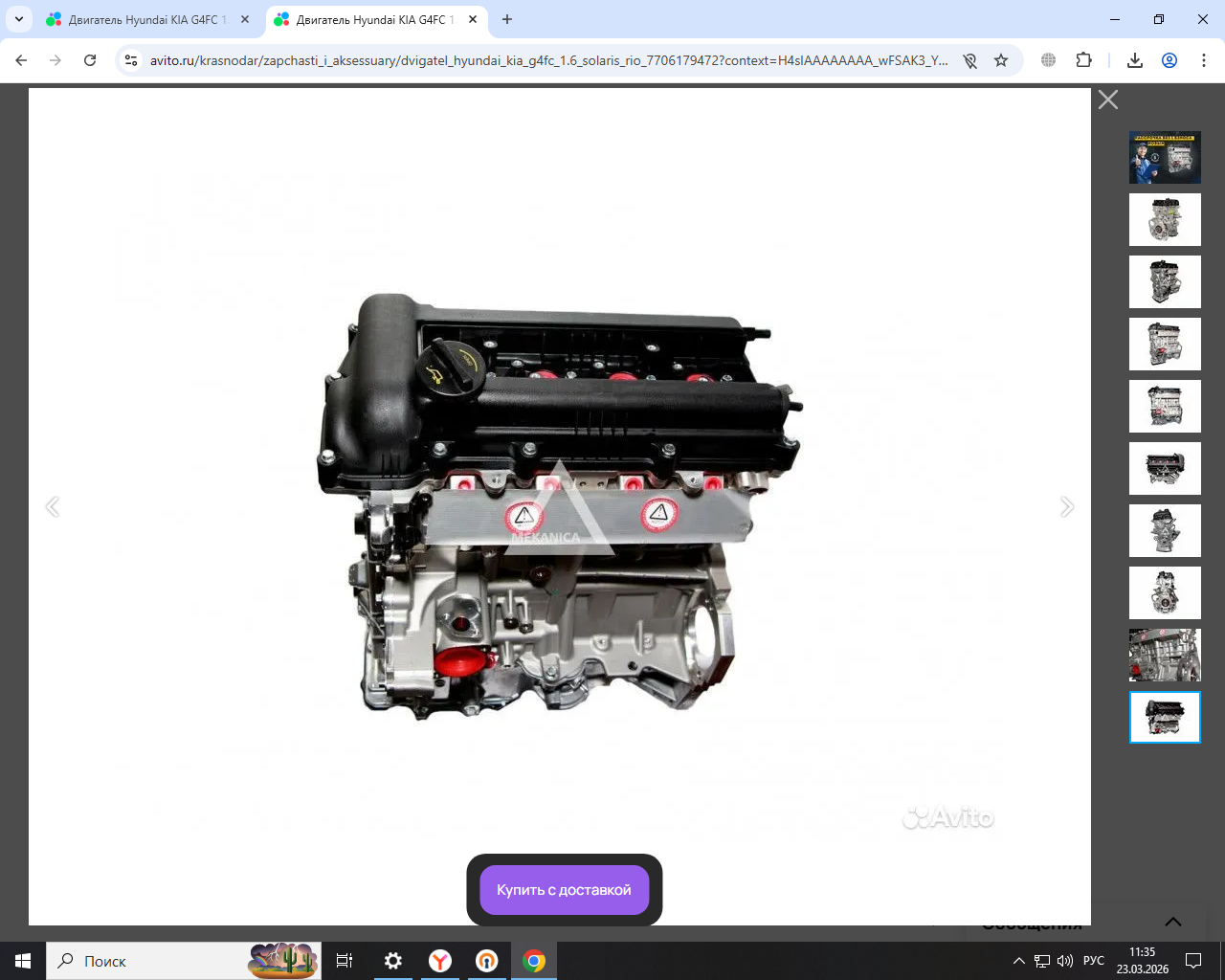Screen dimensions: 1225x980
Task: Reload the Avito page
Action: tap(90, 60)
